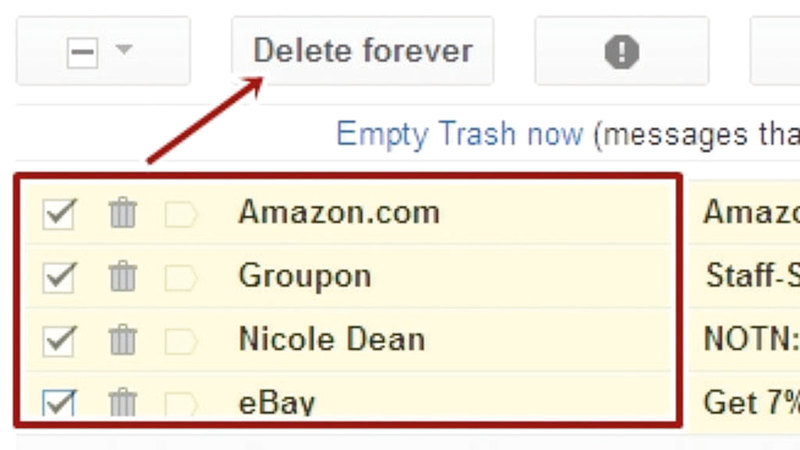This screenshot has width=800, height=450.
Task: Toggle importance marker on Nicole Dean row
Action: (181, 339)
